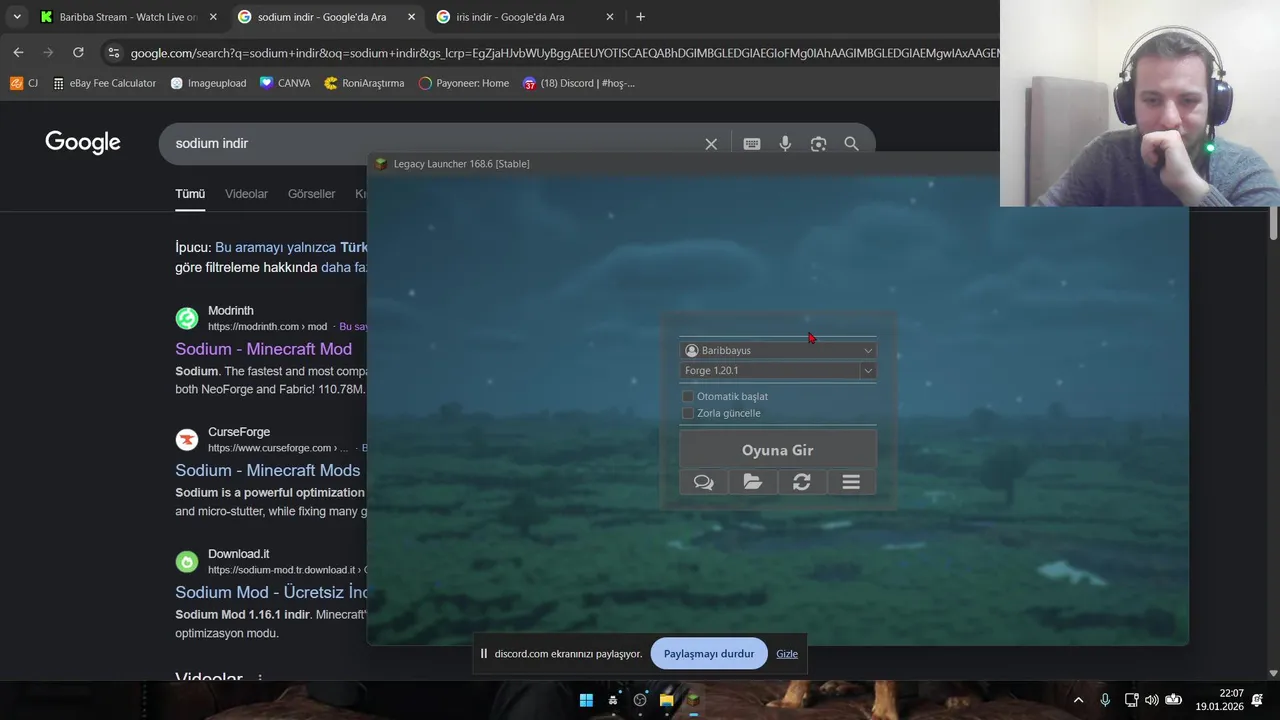Select the sodium indir Google tab

322,17
